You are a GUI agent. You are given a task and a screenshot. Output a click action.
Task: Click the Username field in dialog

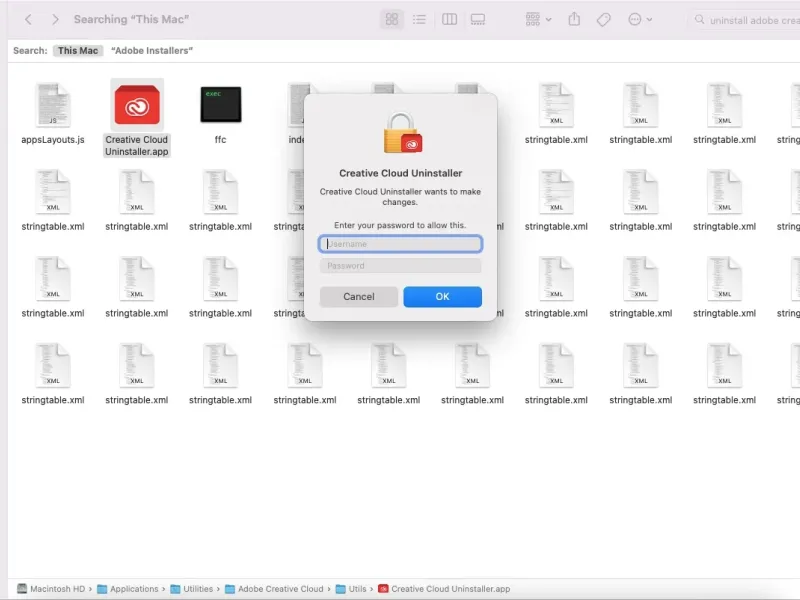[x=401, y=244]
